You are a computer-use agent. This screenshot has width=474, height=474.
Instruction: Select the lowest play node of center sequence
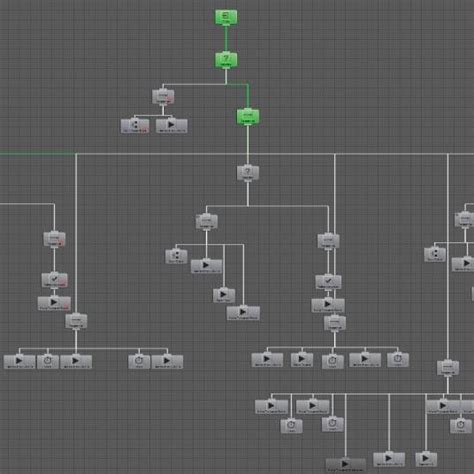(x=243, y=313)
